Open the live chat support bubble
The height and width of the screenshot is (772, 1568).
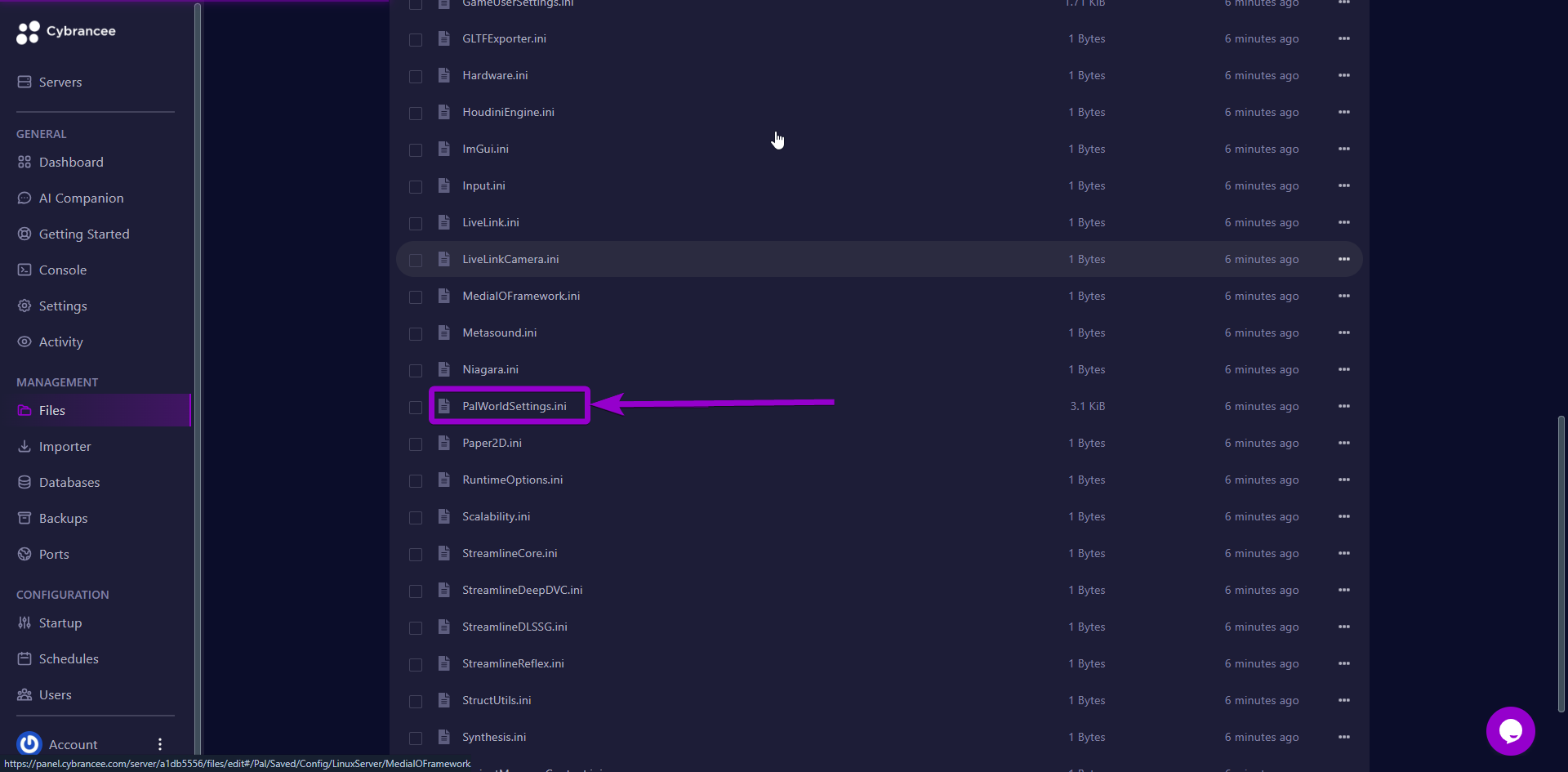[1510, 731]
